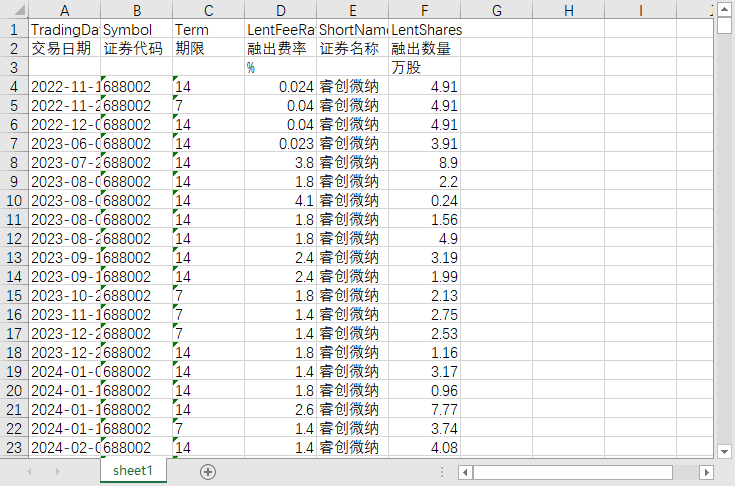Click the Term header cell
The width and height of the screenshot is (735, 486).
point(209,30)
